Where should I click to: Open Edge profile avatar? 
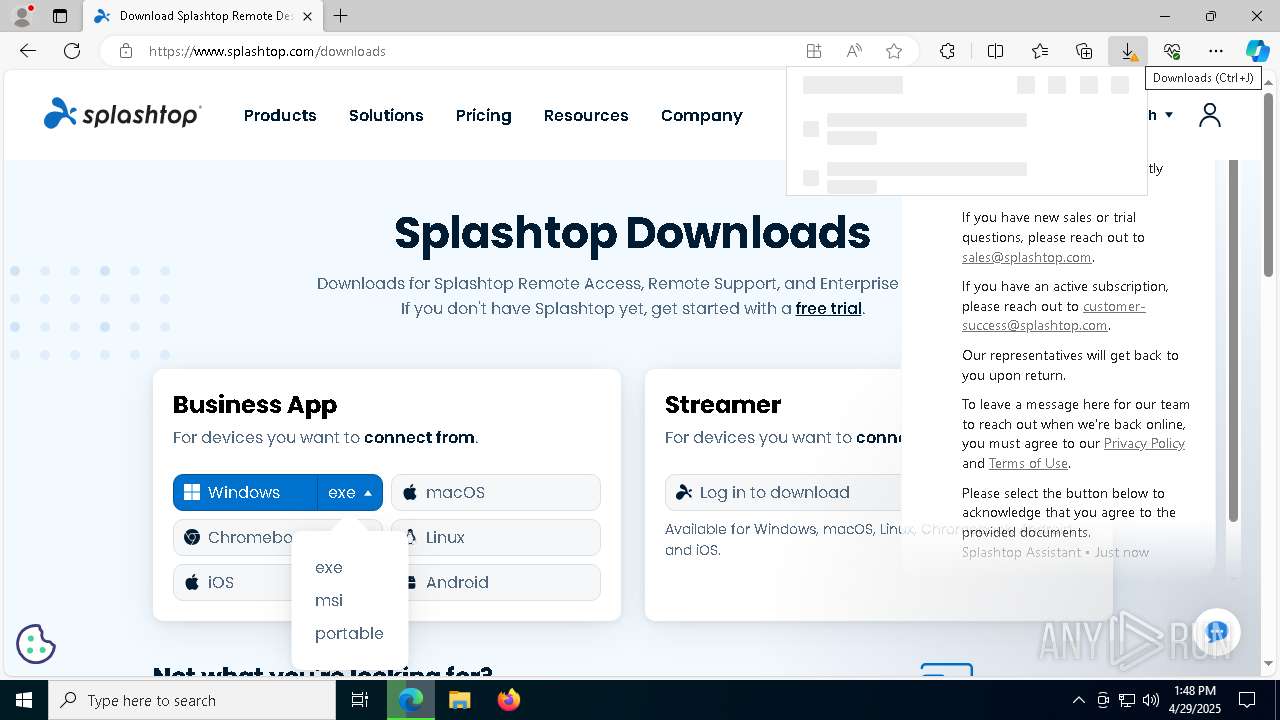(21, 16)
